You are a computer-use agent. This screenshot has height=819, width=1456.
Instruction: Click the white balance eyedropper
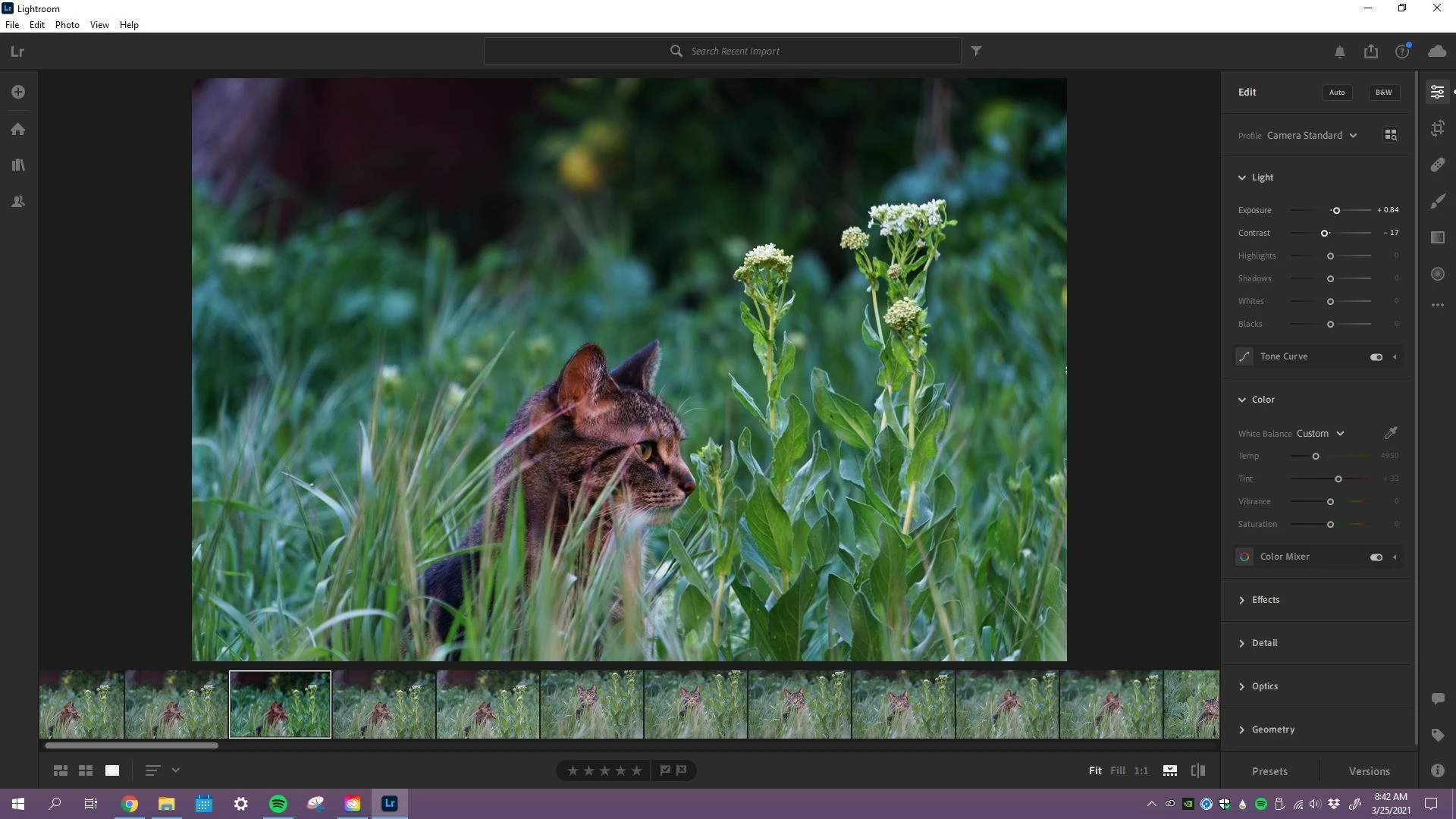(x=1391, y=433)
